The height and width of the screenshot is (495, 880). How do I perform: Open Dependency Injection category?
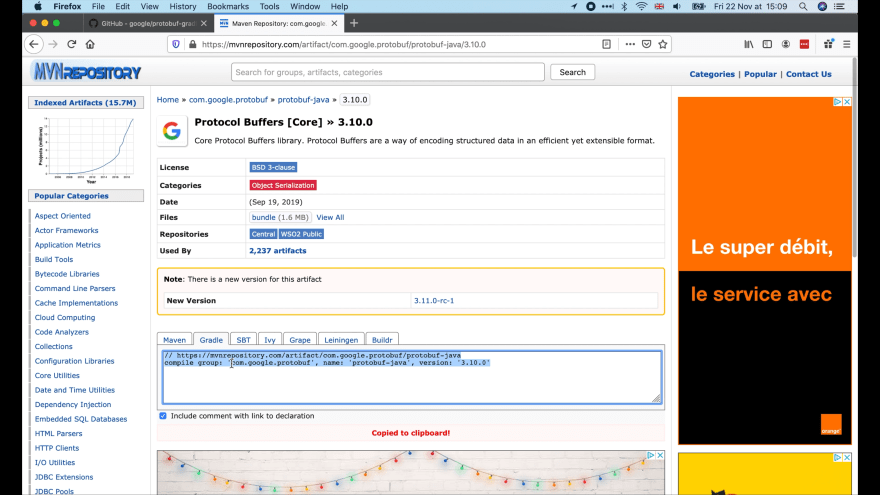(73, 404)
